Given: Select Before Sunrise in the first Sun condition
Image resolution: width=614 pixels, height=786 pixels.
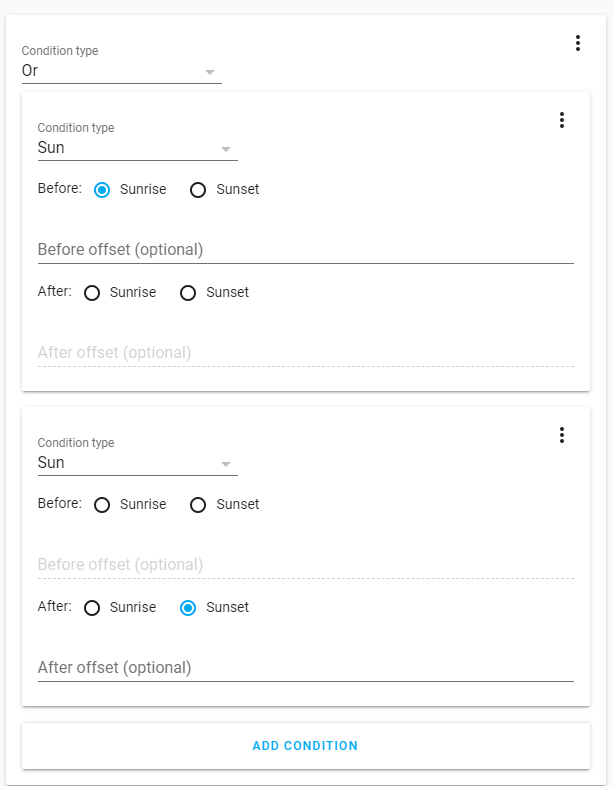Looking at the screenshot, I should tap(102, 189).
